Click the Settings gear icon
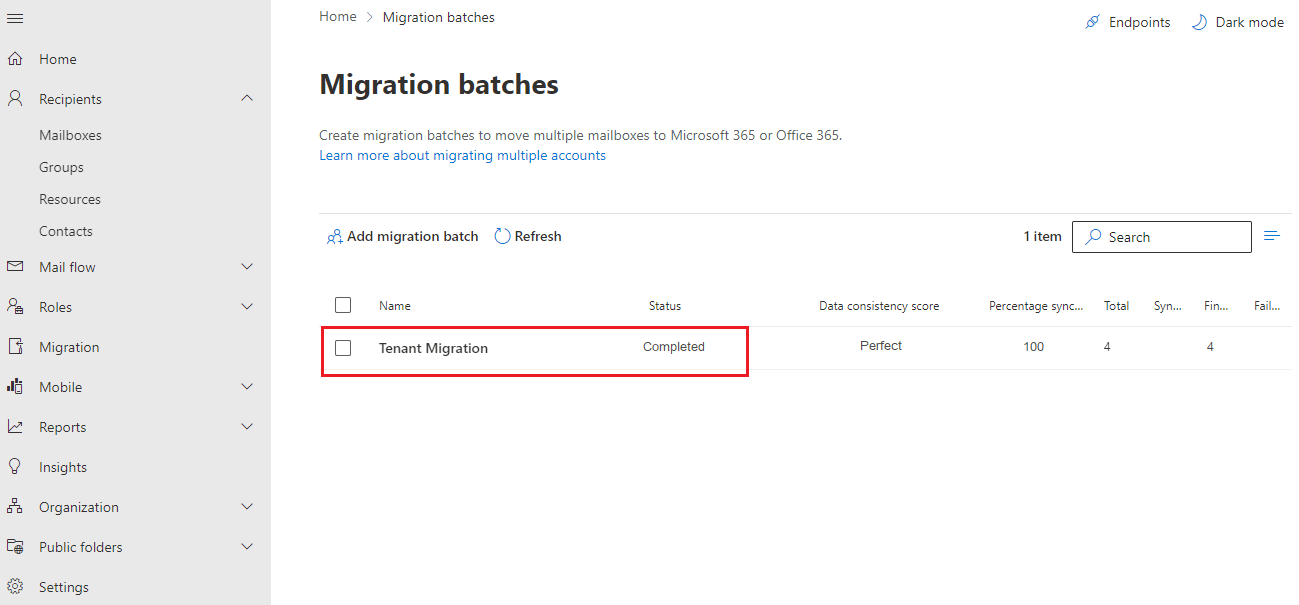This screenshot has height=605, width=1299. (x=15, y=587)
